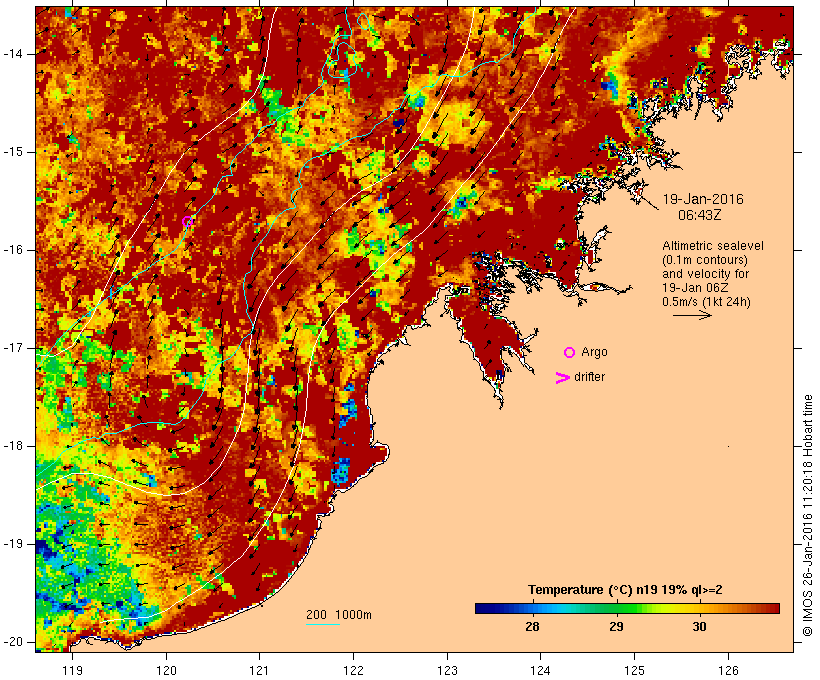Click the '-18' latitude axis label
The width and height of the screenshot is (820, 680).
[x=13, y=446]
